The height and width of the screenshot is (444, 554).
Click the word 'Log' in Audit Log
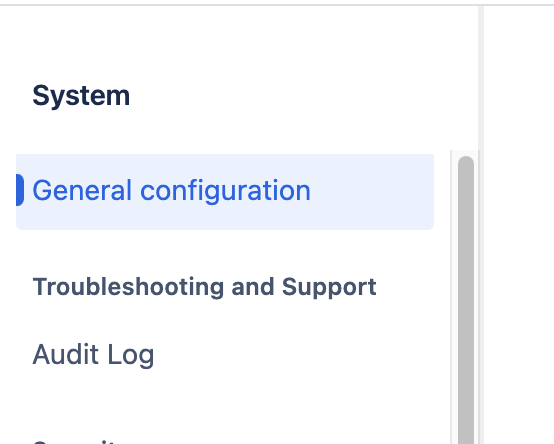tap(131, 356)
